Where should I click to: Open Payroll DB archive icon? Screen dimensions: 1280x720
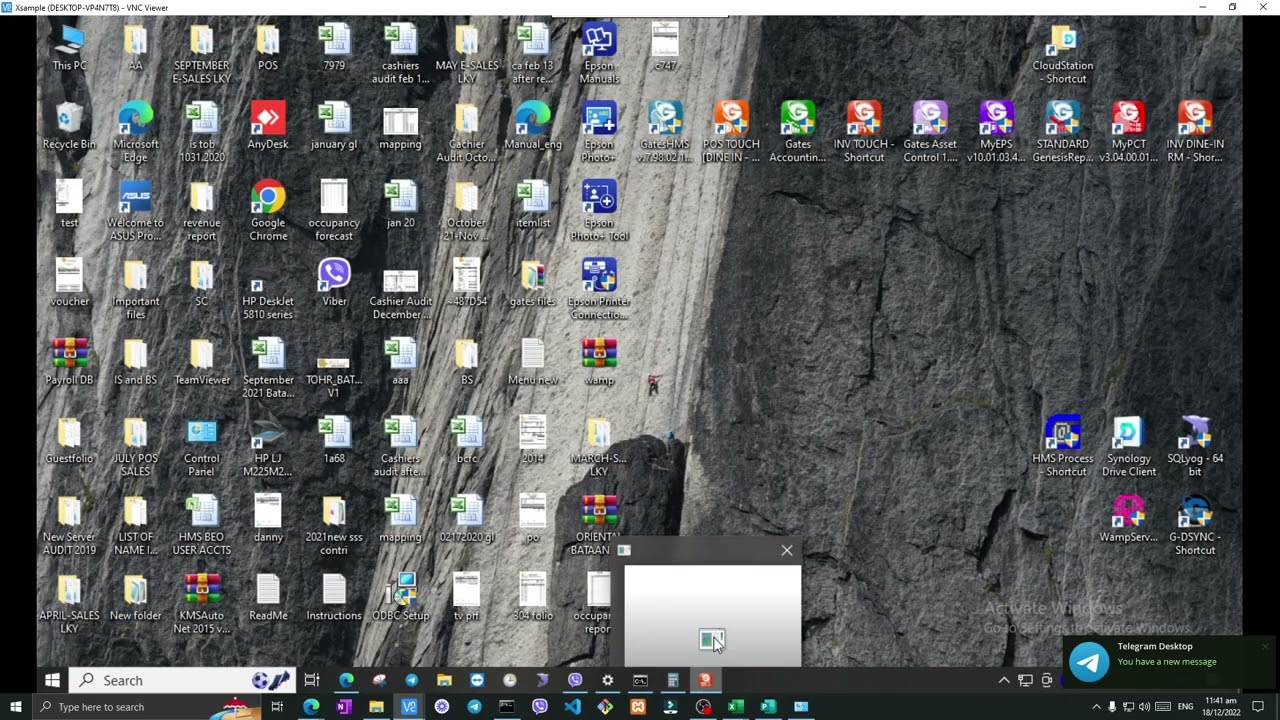(69, 362)
